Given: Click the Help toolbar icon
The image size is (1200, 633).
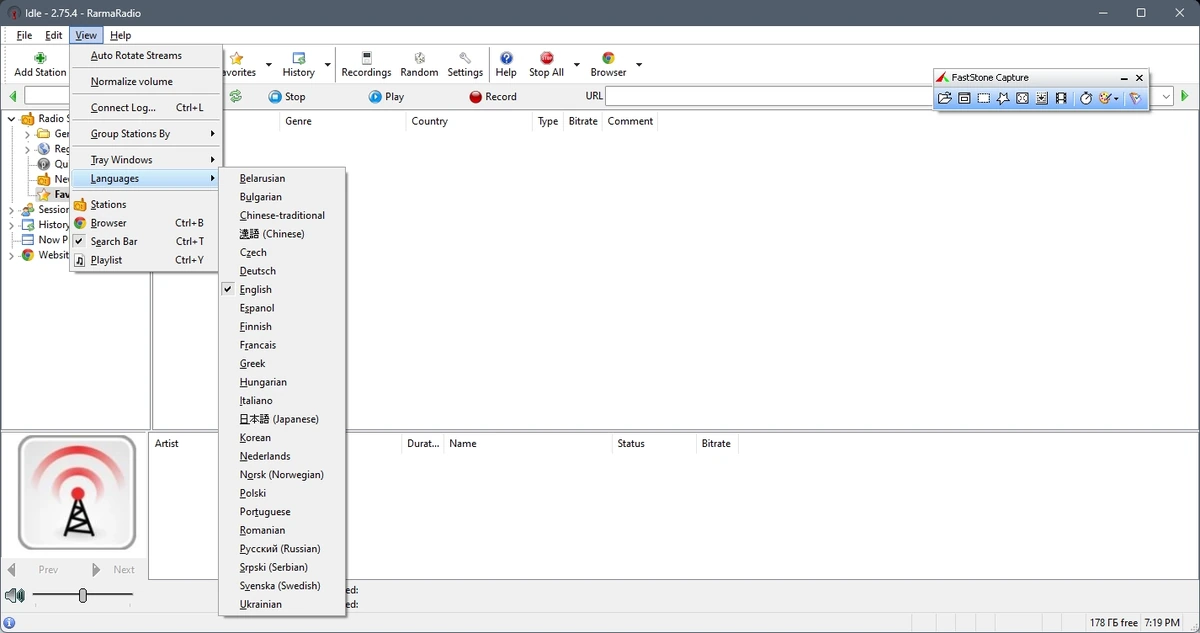Looking at the screenshot, I should [506, 58].
